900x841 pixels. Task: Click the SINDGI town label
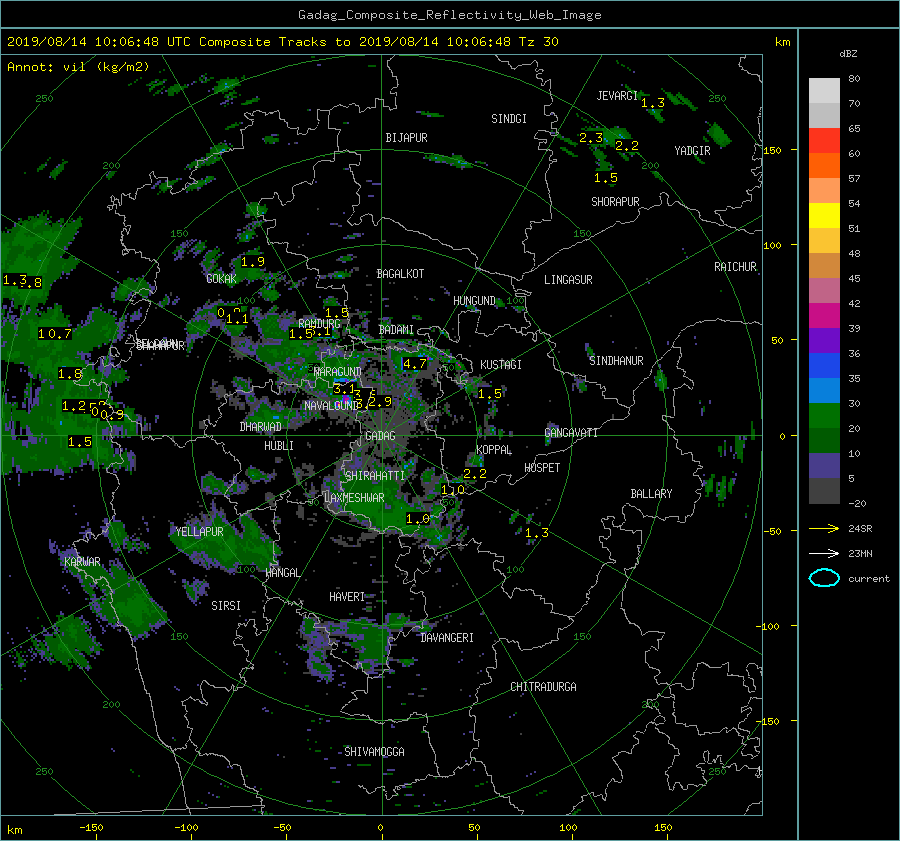[509, 118]
